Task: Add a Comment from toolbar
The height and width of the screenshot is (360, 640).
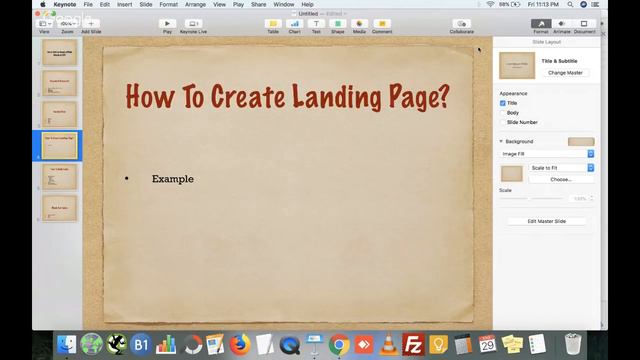Action: [x=382, y=24]
